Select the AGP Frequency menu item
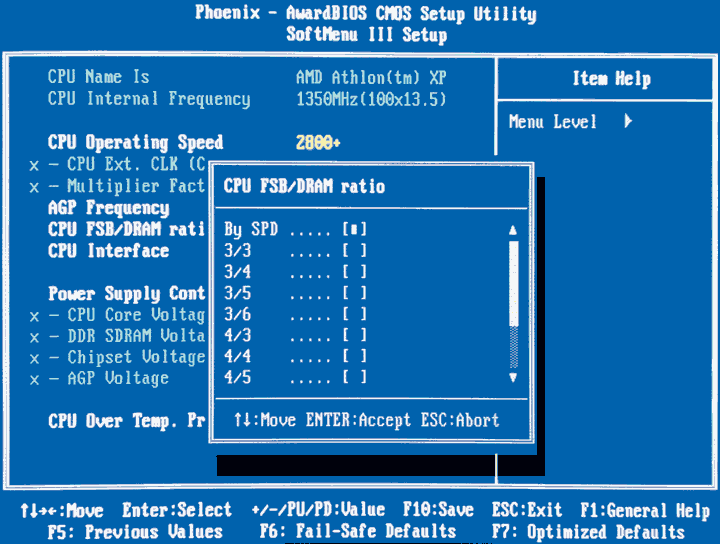 (108, 208)
